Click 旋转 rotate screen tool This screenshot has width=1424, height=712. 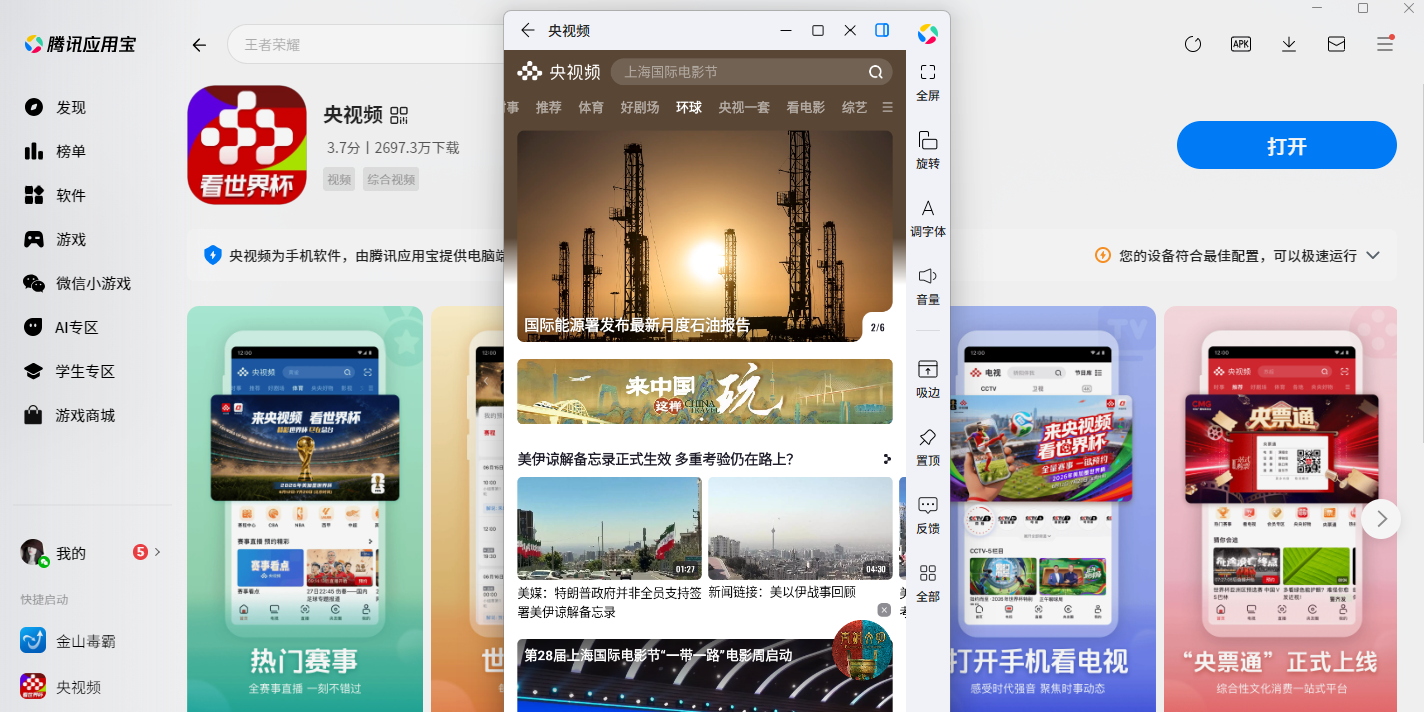928,150
